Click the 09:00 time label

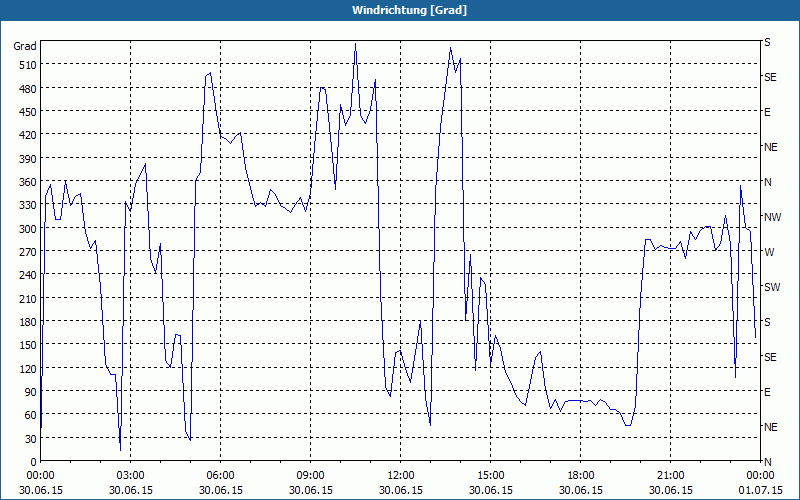tap(310, 476)
